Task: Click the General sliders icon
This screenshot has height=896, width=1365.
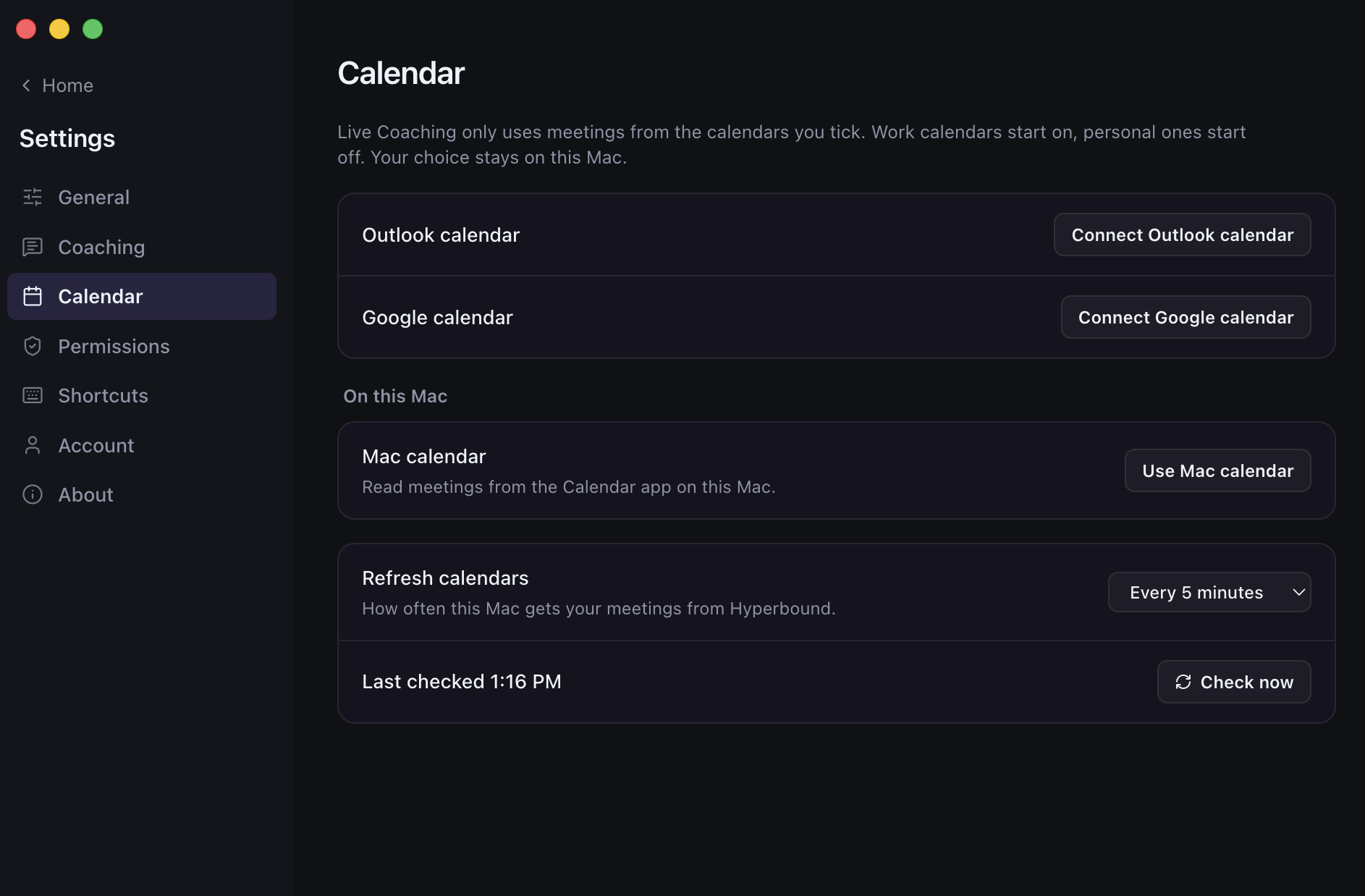Action: [33, 197]
